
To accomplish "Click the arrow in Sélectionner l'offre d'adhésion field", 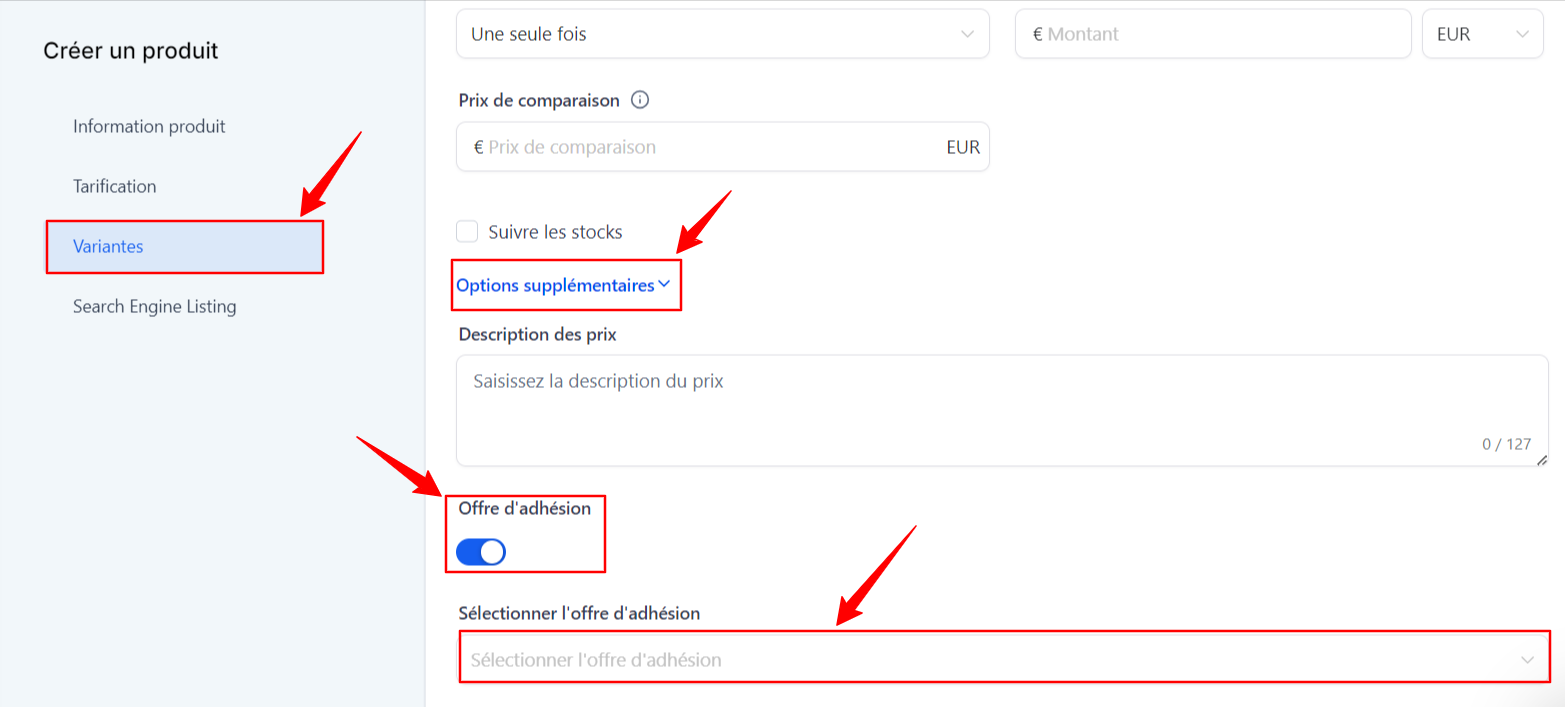I will [x=1527, y=660].
